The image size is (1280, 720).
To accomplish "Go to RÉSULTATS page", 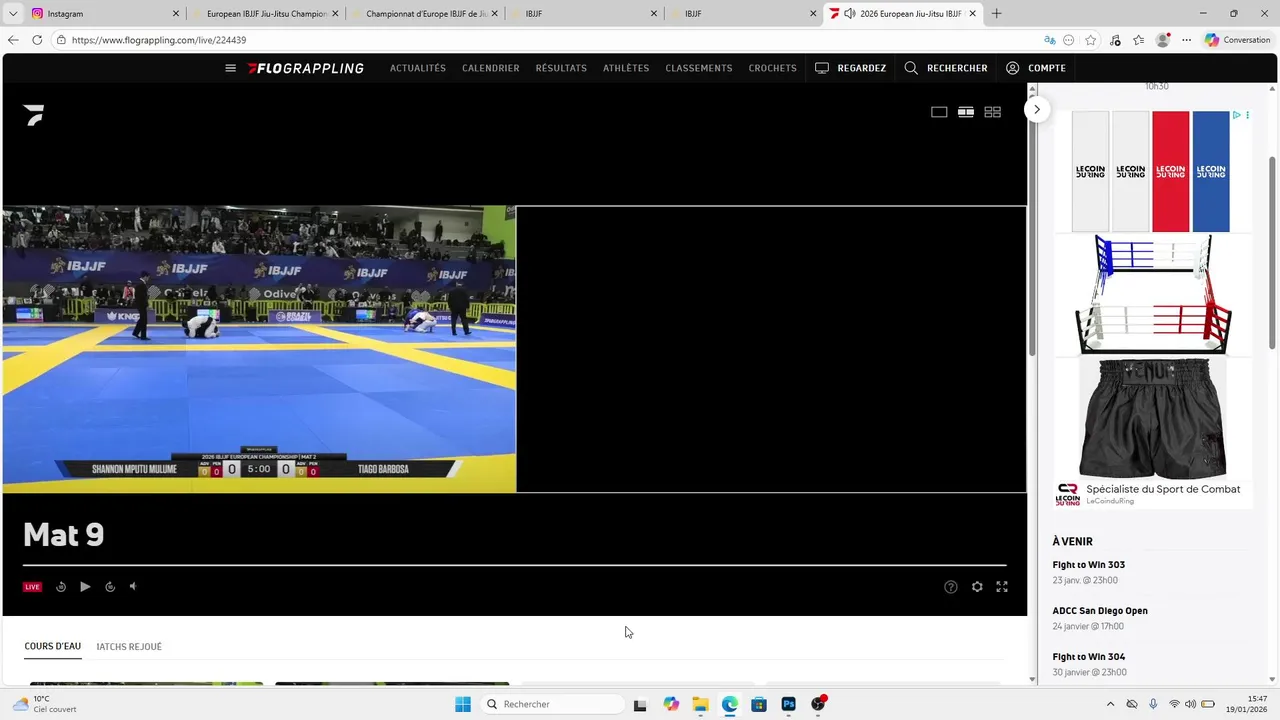I will (561, 68).
